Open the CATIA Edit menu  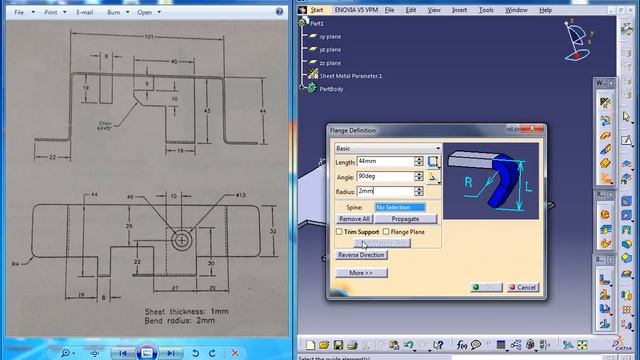click(411, 10)
